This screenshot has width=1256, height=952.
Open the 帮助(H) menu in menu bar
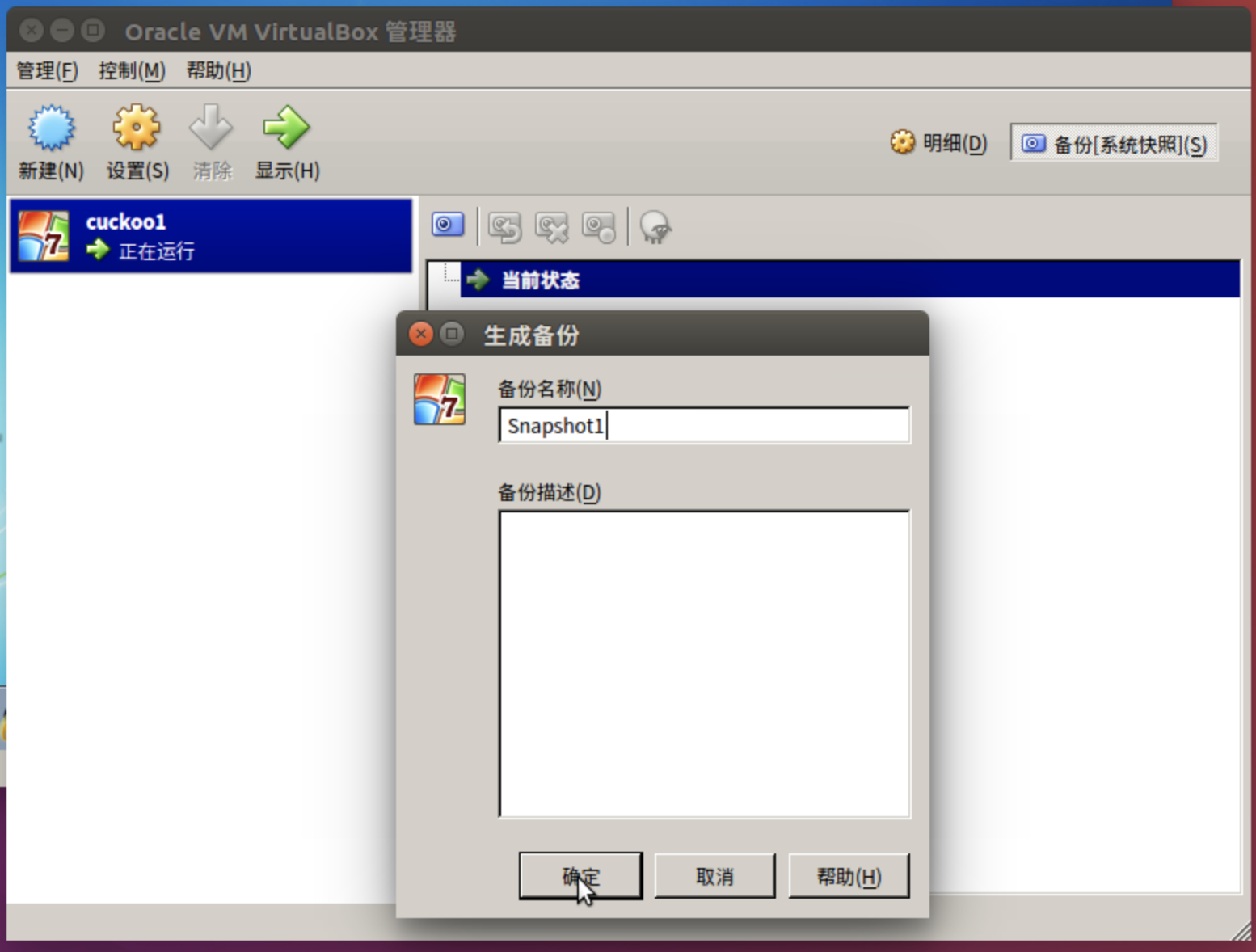[218, 71]
